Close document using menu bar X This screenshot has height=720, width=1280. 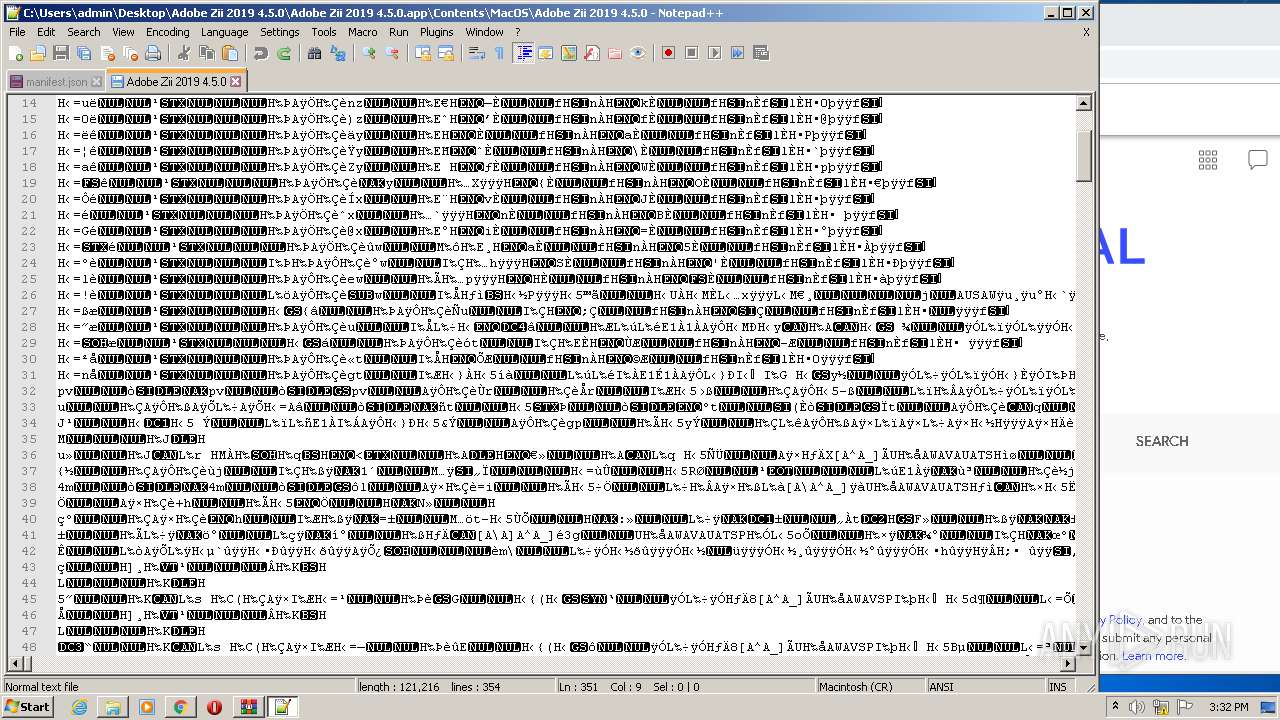click(1087, 32)
